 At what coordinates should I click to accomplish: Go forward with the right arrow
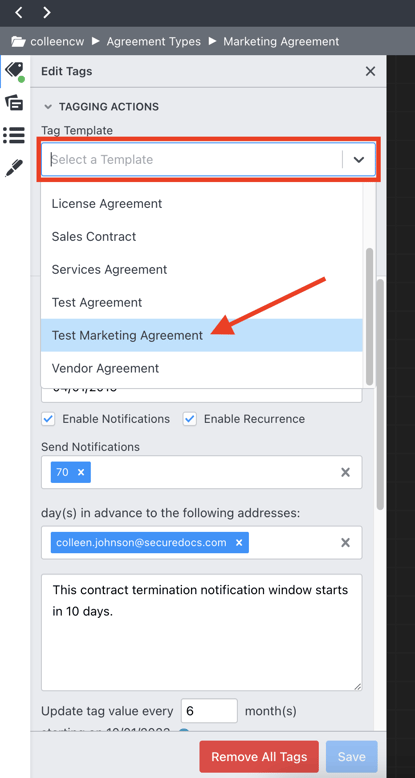pos(47,12)
